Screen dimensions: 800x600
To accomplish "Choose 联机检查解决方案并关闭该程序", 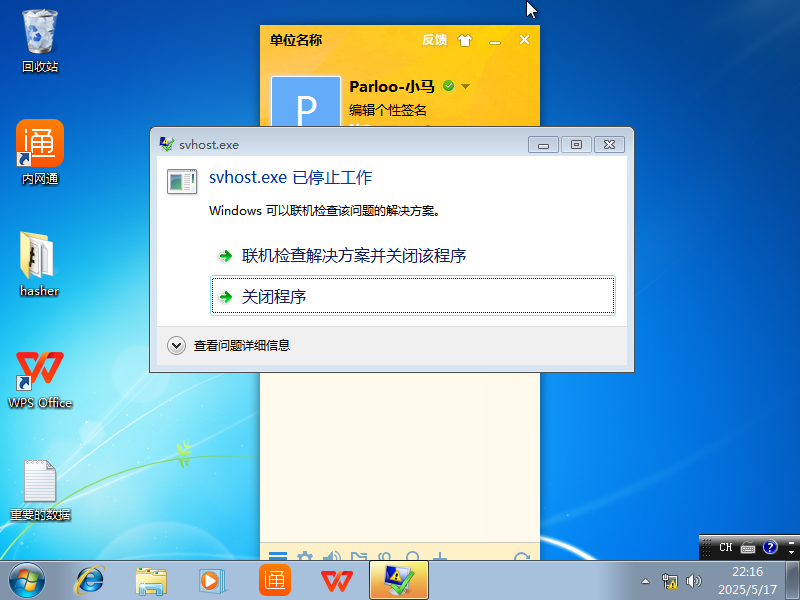I will 353,256.
